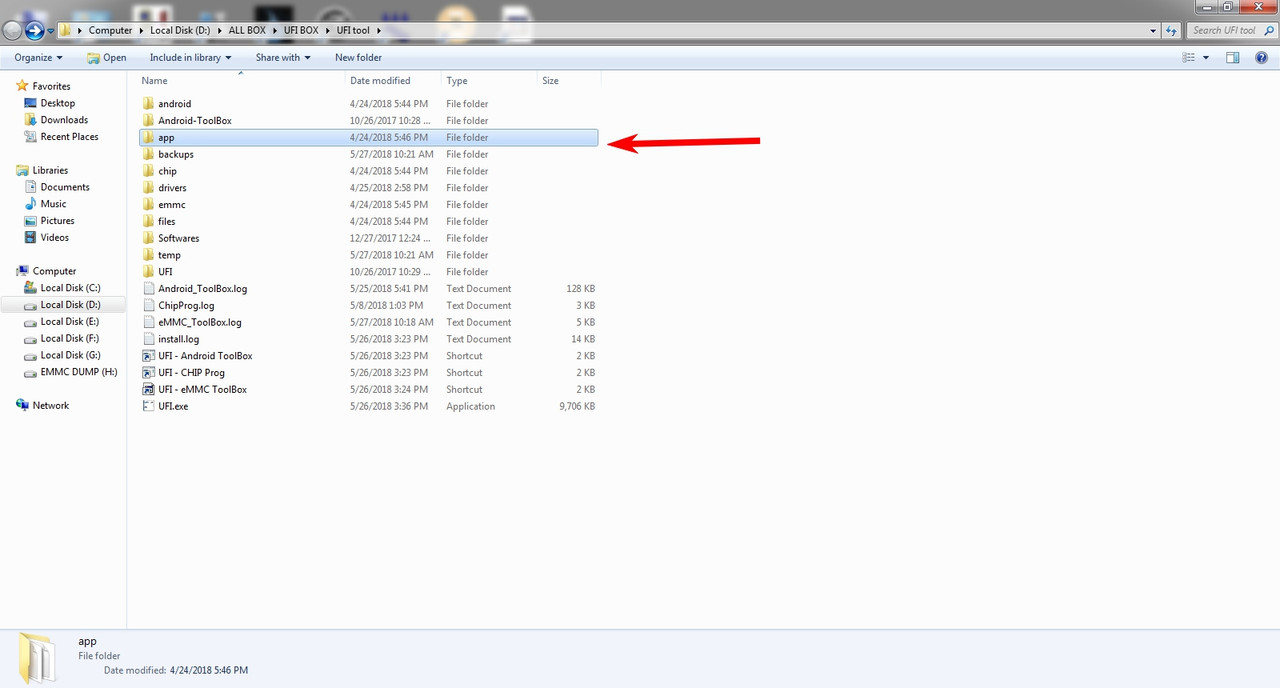The height and width of the screenshot is (688, 1280).
Task: Open the Include in library menu
Action: pyautogui.click(x=190, y=58)
